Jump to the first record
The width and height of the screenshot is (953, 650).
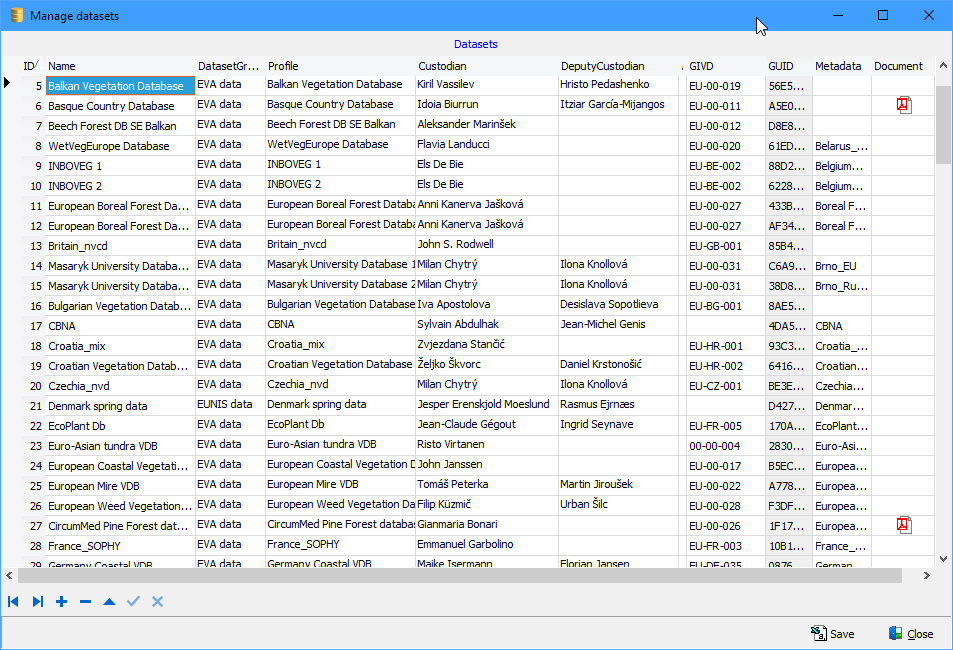click(13, 602)
